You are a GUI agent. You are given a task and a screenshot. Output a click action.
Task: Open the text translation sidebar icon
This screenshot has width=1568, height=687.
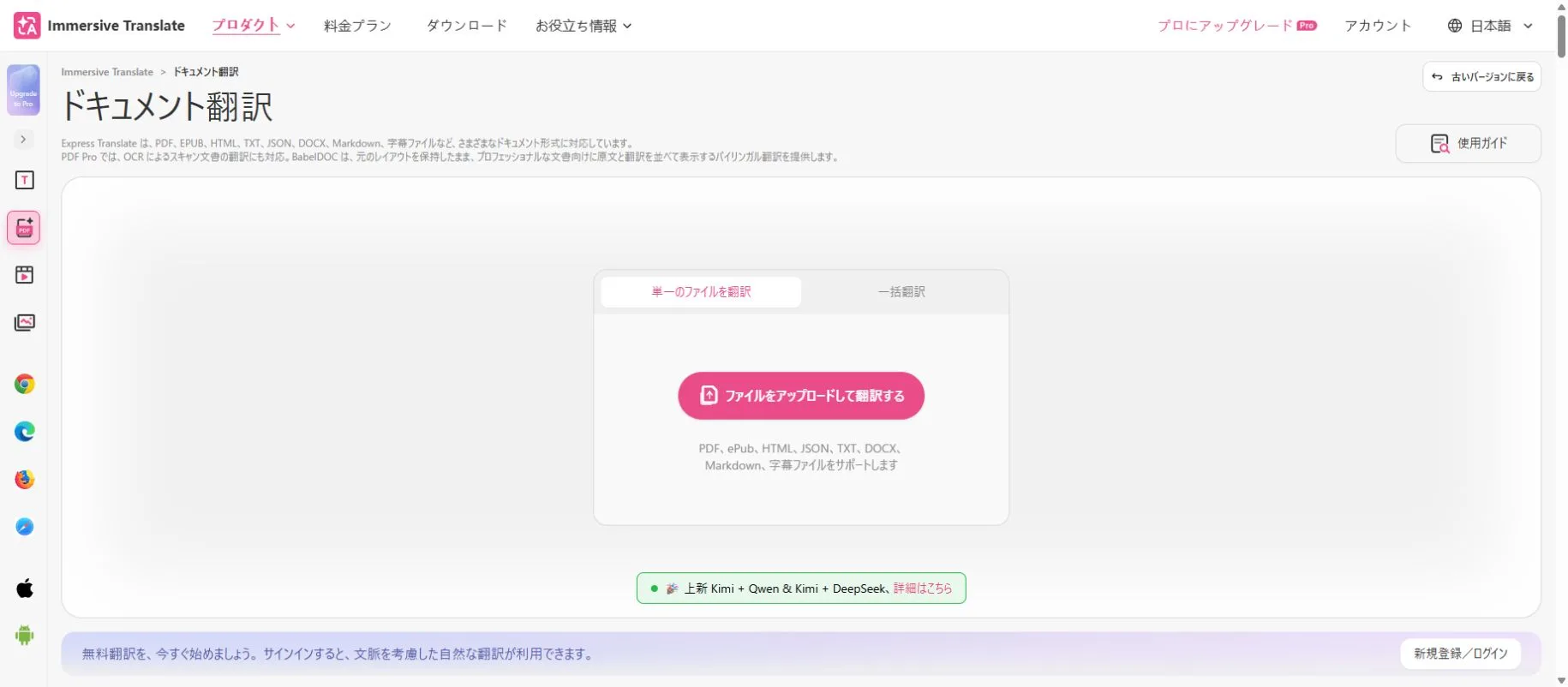click(x=24, y=180)
